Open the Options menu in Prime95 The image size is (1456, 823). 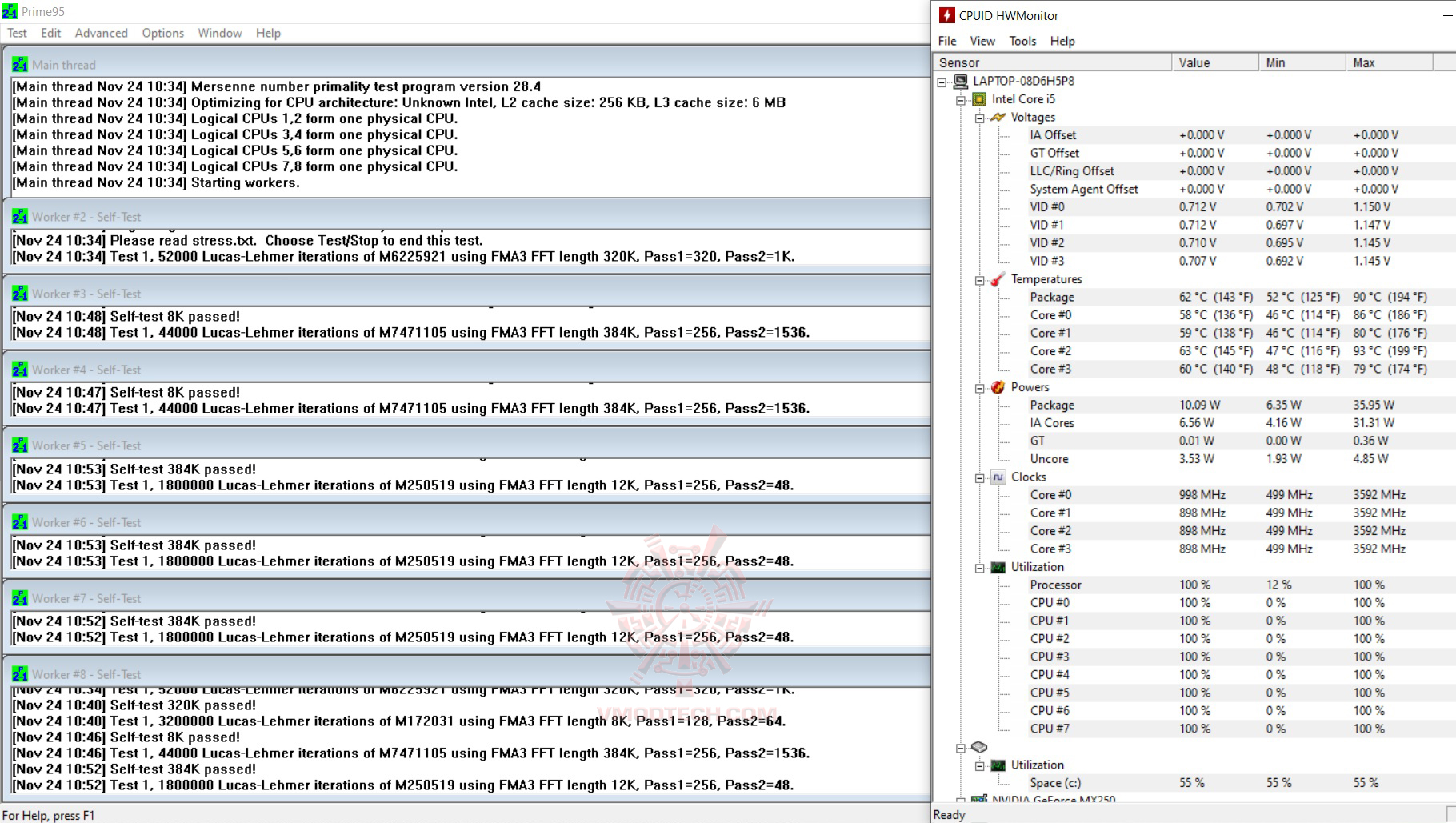(163, 33)
